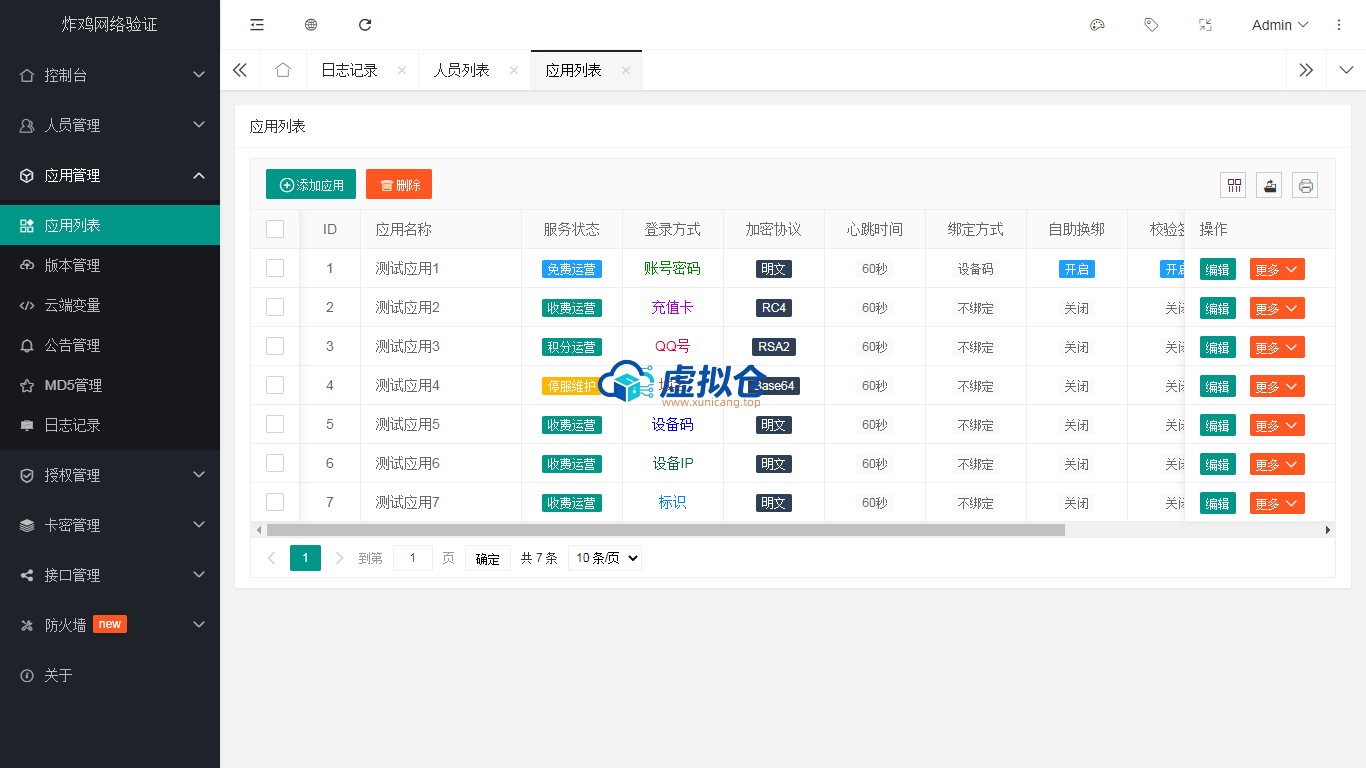Open 公告管理 in the sidebar
The height and width of the screenshot is (768, 1366).
point(110,345)
